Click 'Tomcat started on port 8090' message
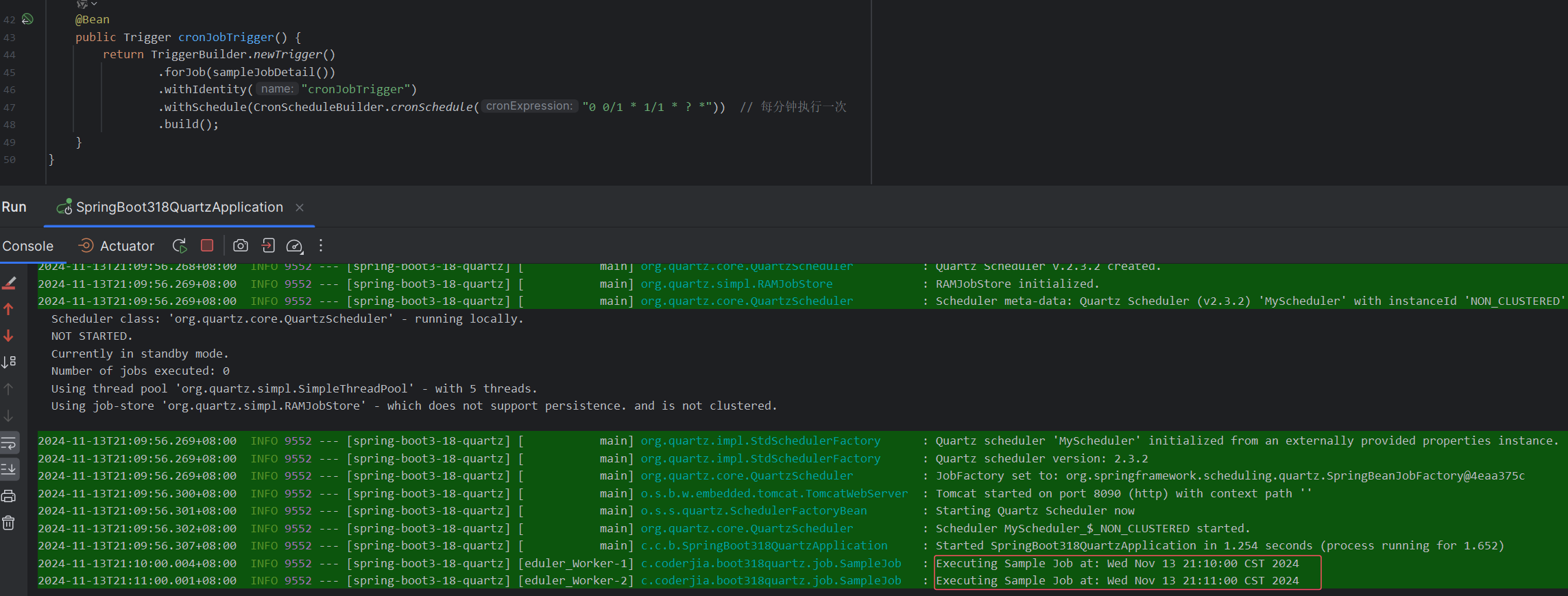This screenshot has width=1568, height=596. (1124, 493)
